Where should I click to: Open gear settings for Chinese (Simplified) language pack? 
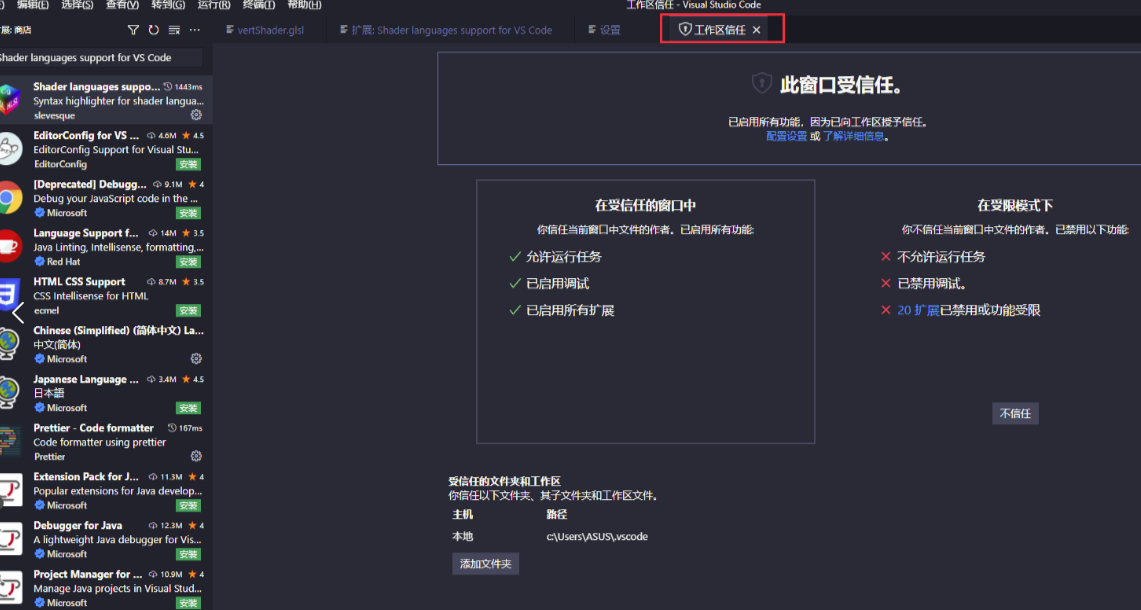coord(196,359)
